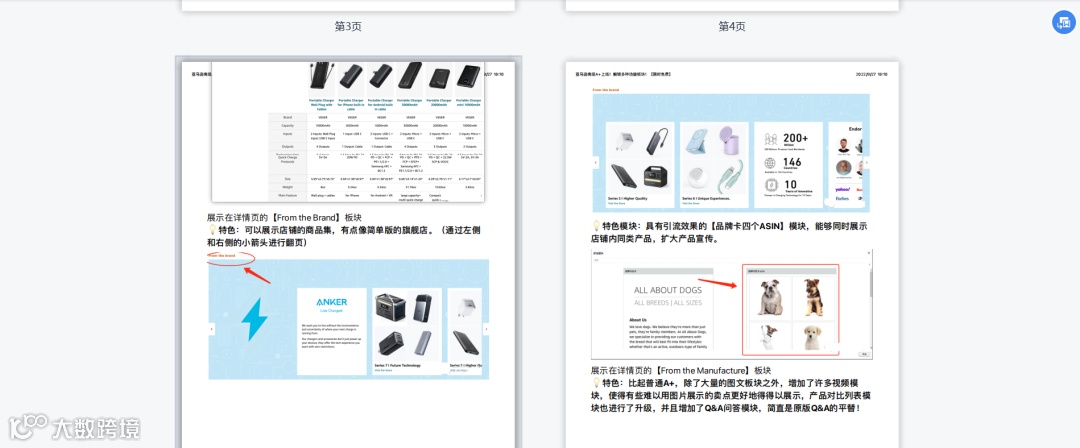Click the right carousel arrow on the Anker banner
The height and width of the screenshot is (448, 1080).
[486, 329]
